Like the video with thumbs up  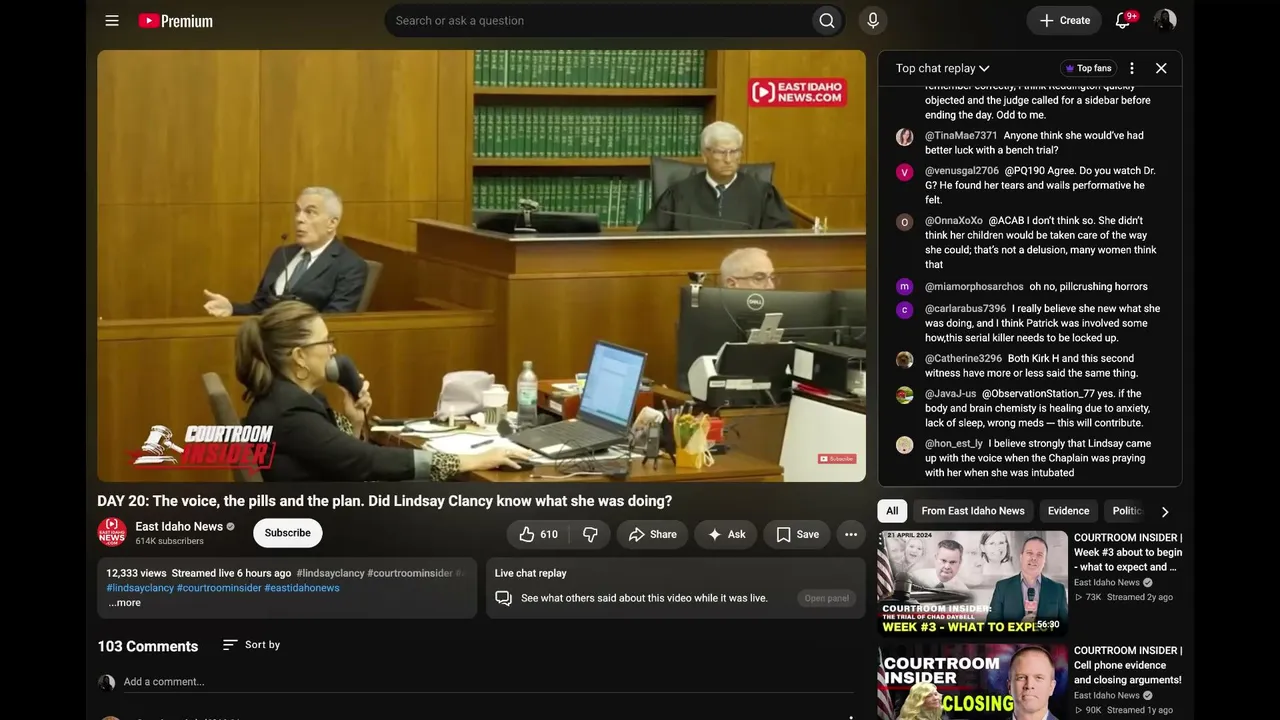[537, 534]
